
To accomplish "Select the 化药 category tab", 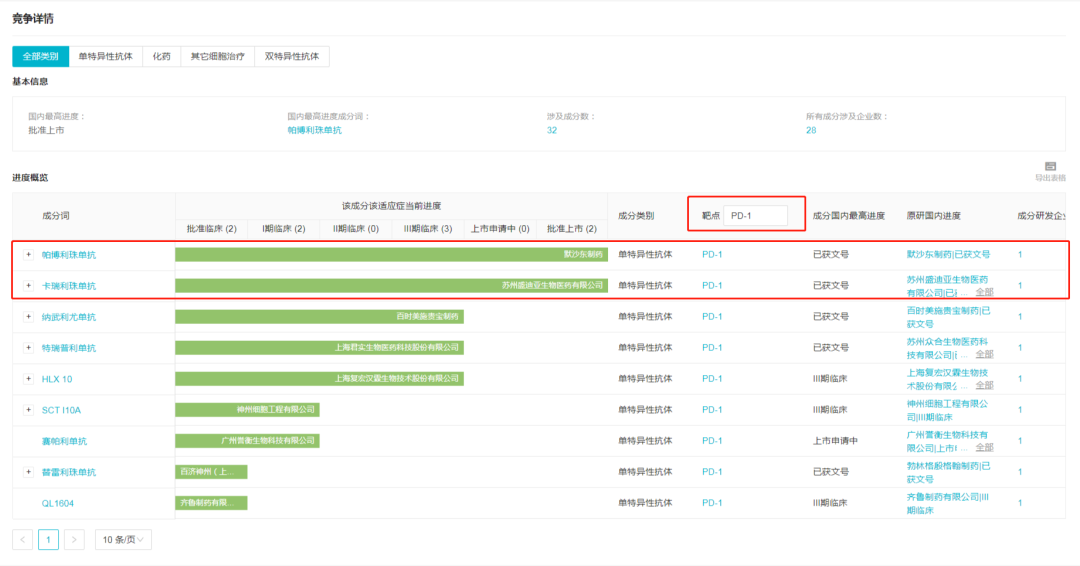I will 161,57.
